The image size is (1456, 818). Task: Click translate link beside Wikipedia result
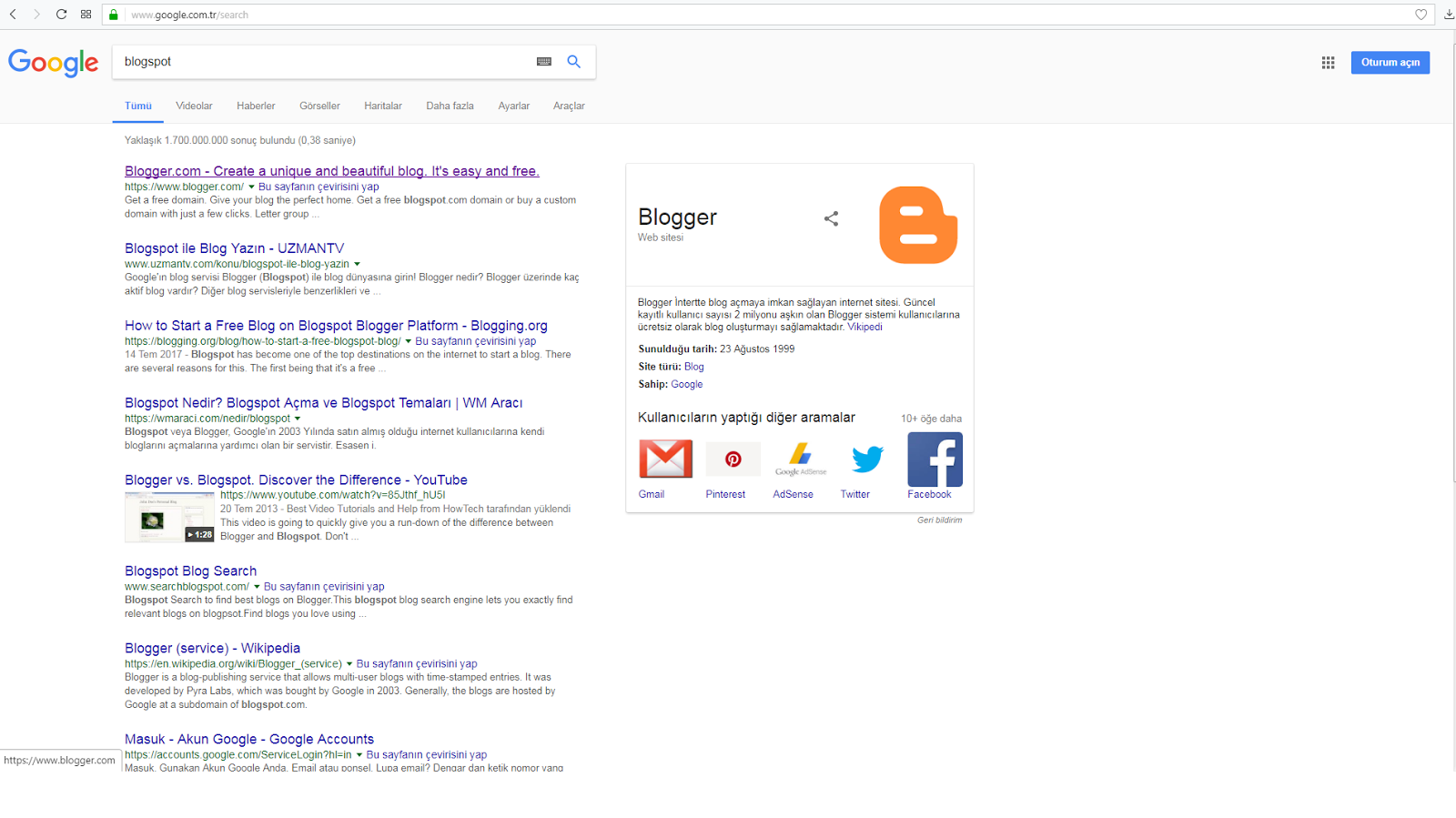[x=417, y=664]
